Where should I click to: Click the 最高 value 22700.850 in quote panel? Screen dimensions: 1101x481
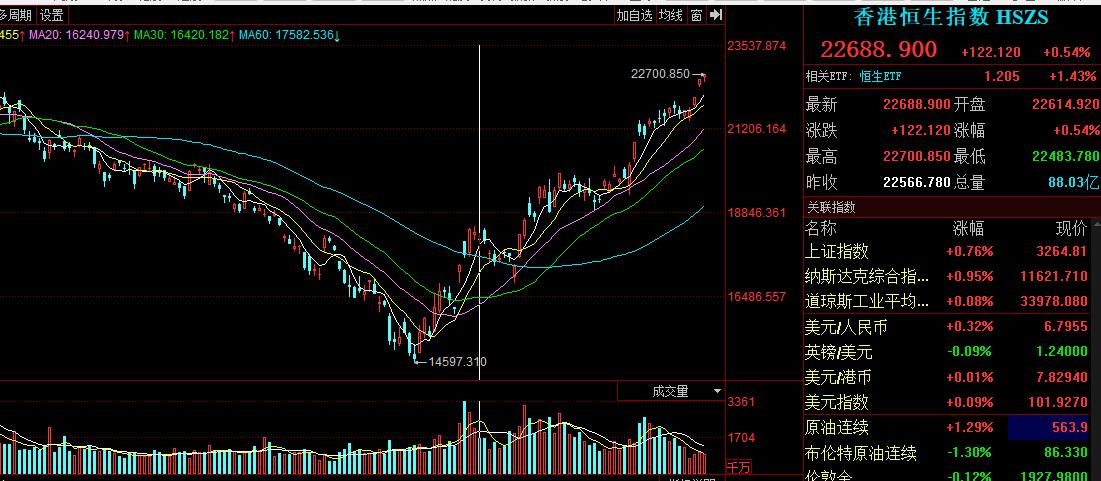click(x=917, y=157)
